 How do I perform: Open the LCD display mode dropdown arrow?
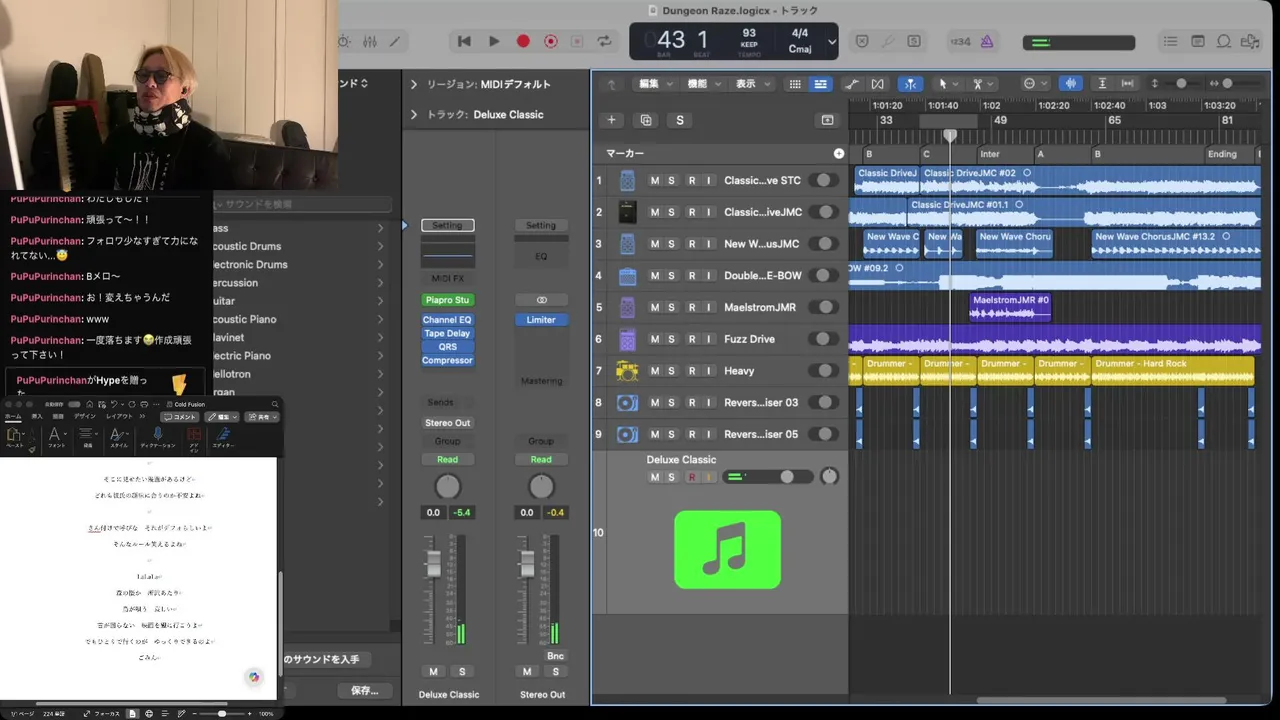tap(832, 42)
